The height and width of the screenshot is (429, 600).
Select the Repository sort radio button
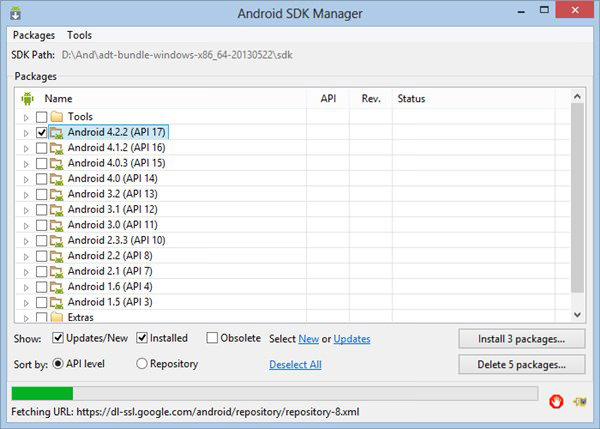142,363
